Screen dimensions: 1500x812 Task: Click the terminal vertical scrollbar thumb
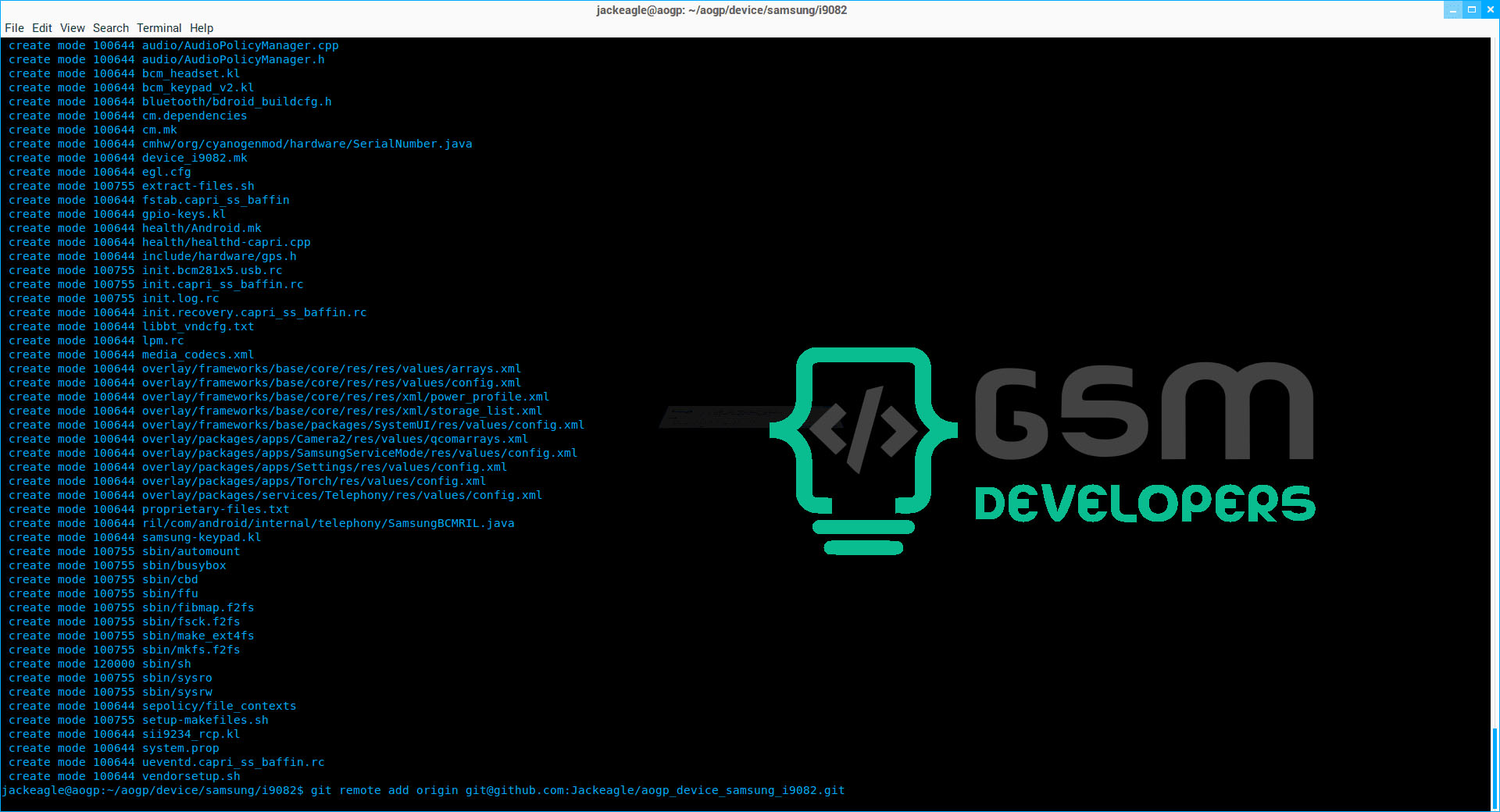[x=1495, y=769]
